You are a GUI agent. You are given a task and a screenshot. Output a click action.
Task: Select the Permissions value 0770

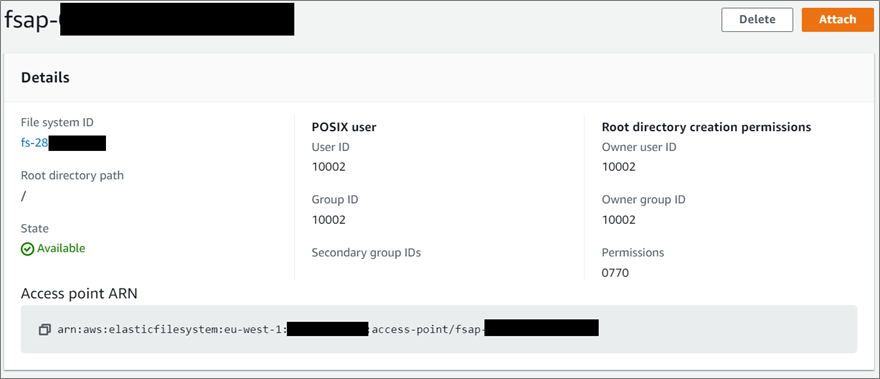[x=616, y=273]
